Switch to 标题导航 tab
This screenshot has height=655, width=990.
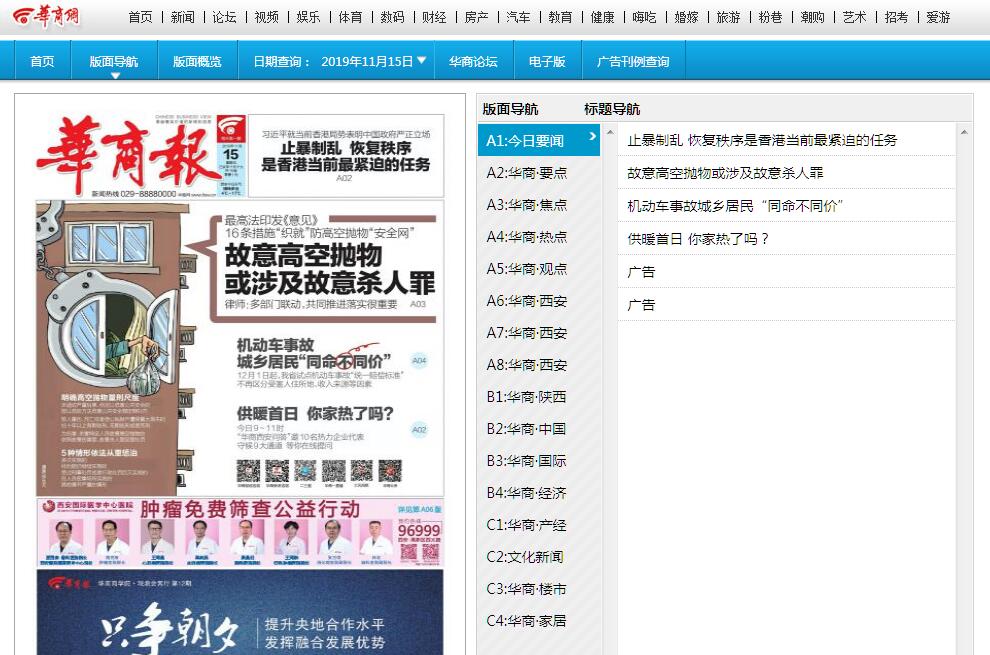tap(612, 109)
